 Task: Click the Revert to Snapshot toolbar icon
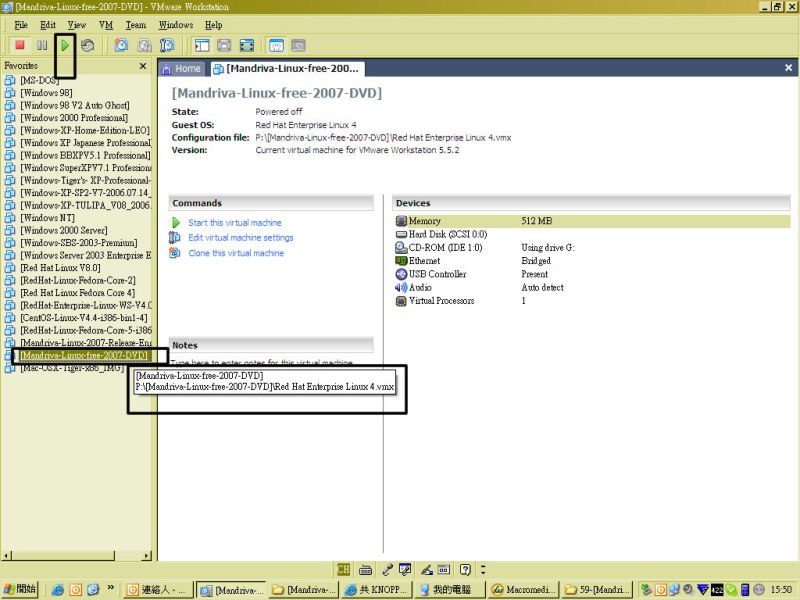click(144, 45)
